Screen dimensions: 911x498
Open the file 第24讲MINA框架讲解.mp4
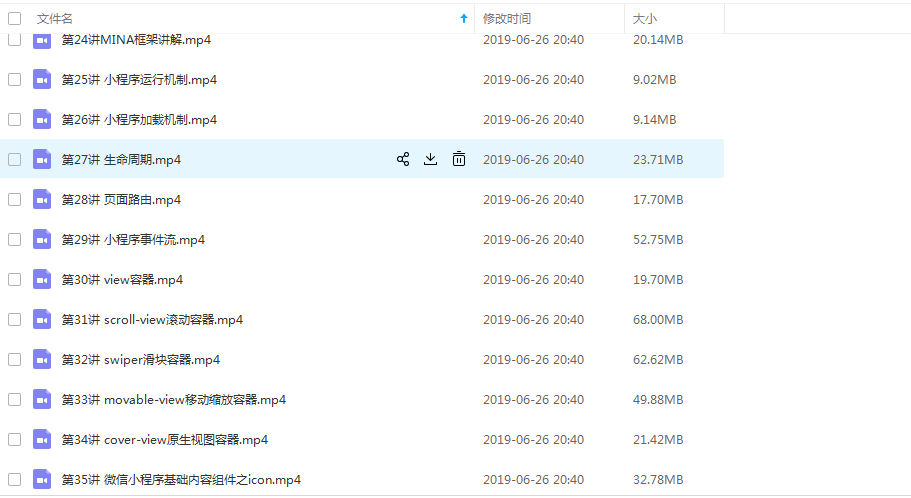click(x=136, y=40)
